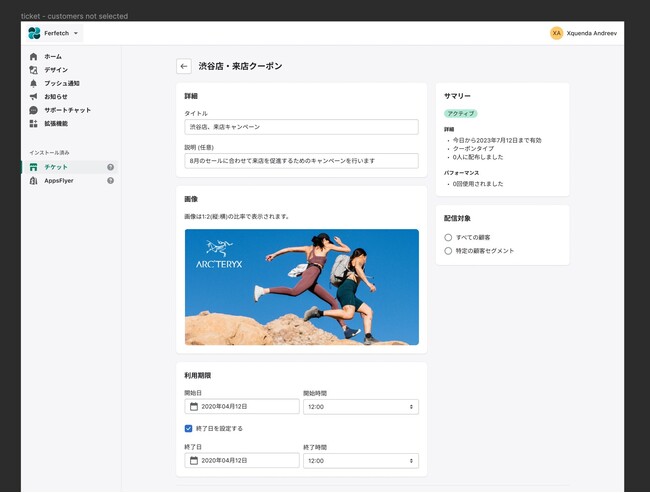Click the push notification bell icon
The height and width of the screenshot is (493, 650).
(x=34, y=83)
